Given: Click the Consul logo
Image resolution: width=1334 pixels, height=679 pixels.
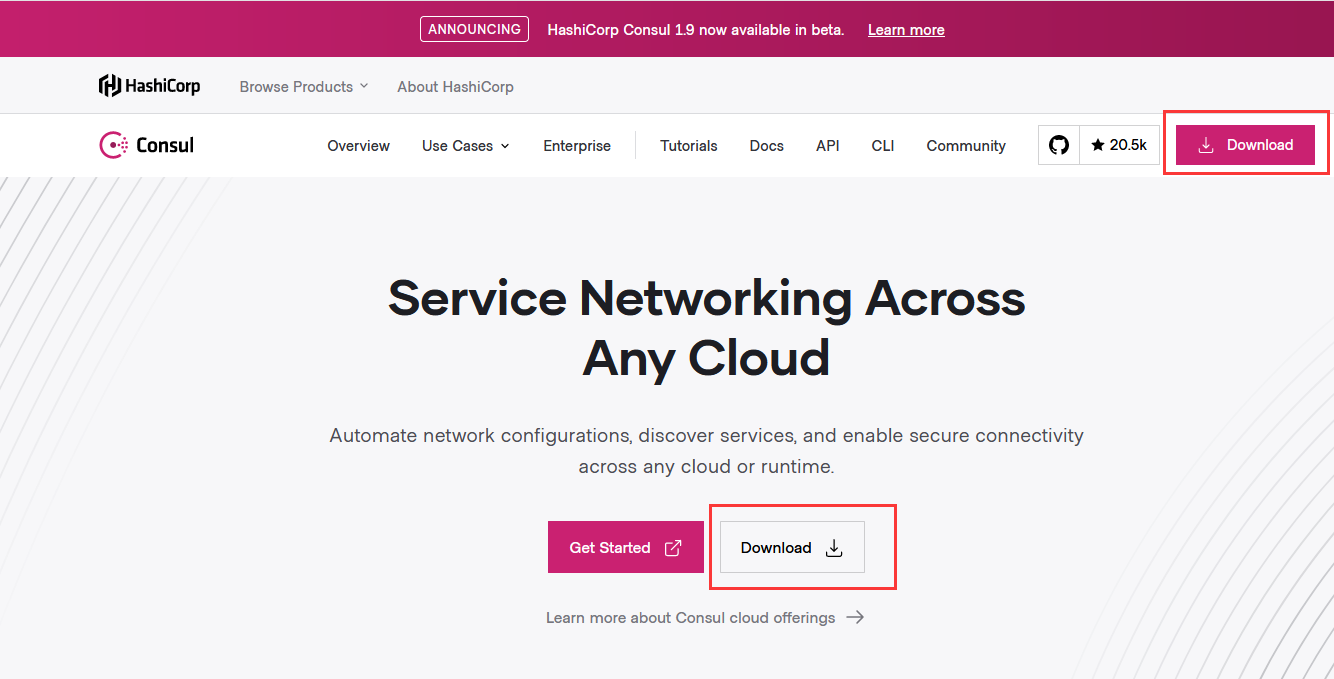Looking at the screenshot, I should [x=146, y=145].
